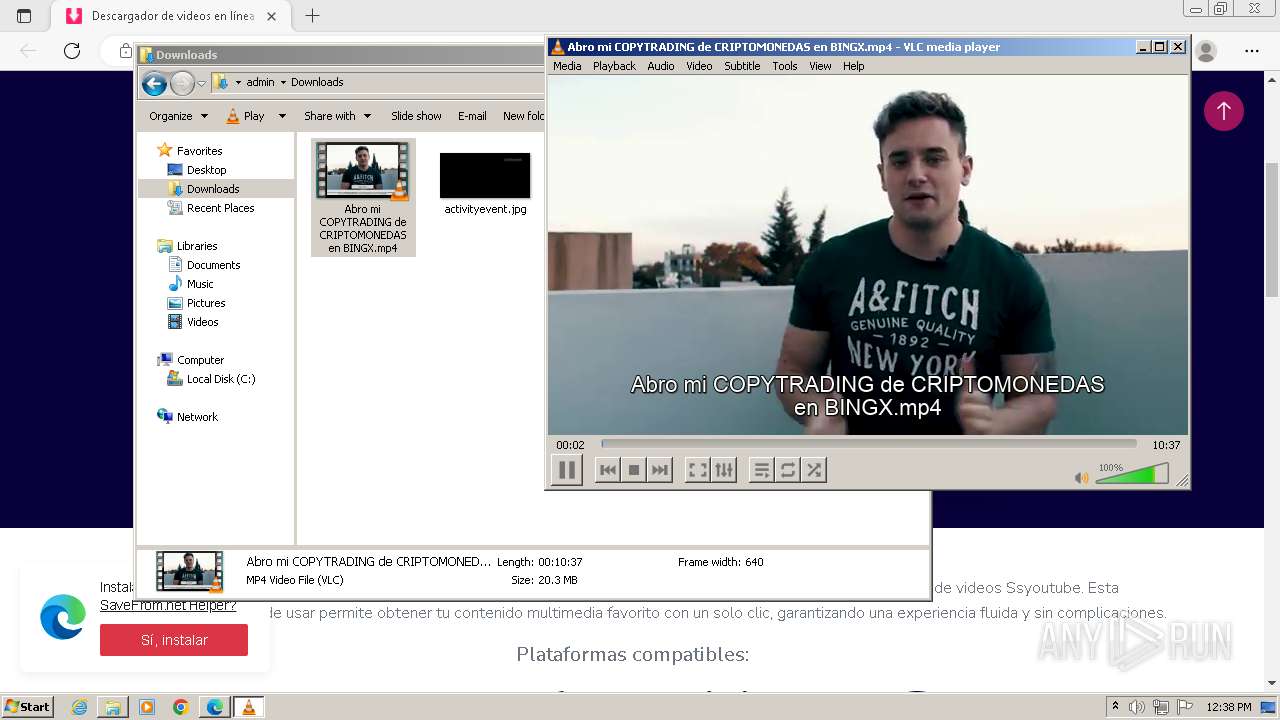Show VLC extended settings
This screenshot has height=720, width=1280.
click(724, 470)
